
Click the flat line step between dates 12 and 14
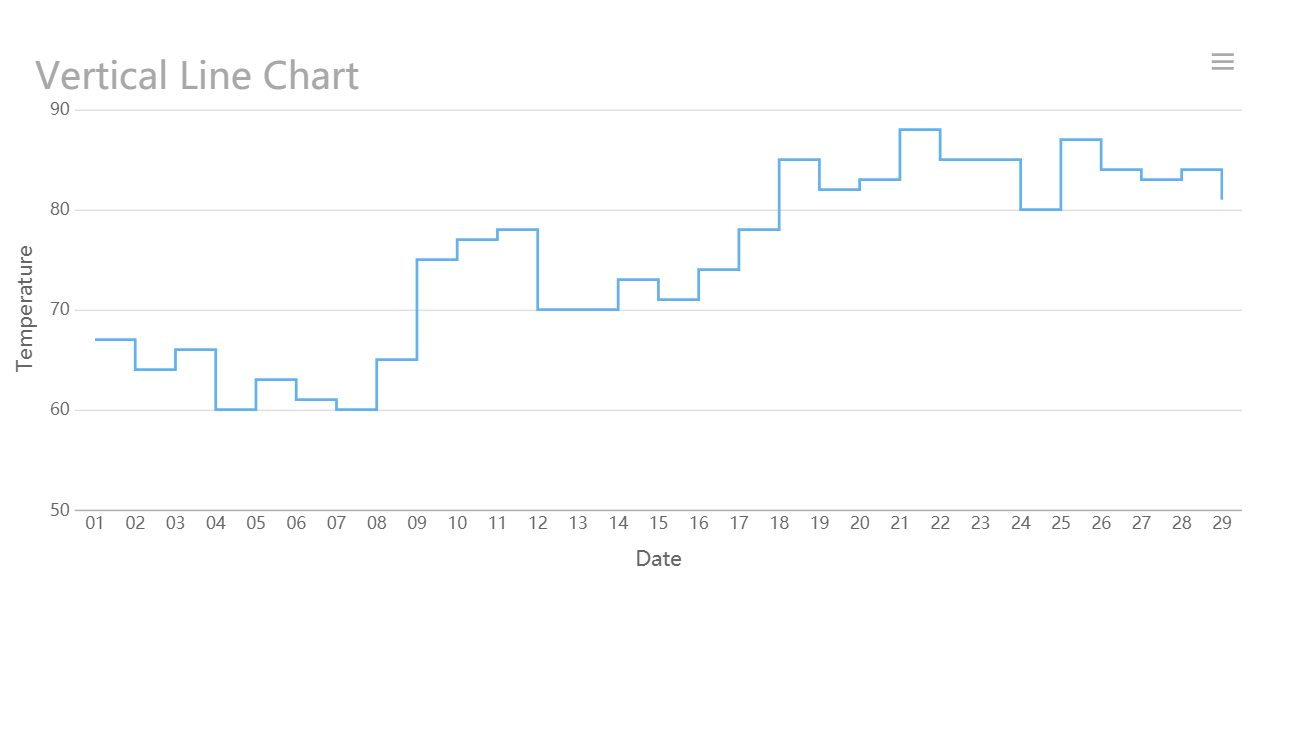click(578, 310)
